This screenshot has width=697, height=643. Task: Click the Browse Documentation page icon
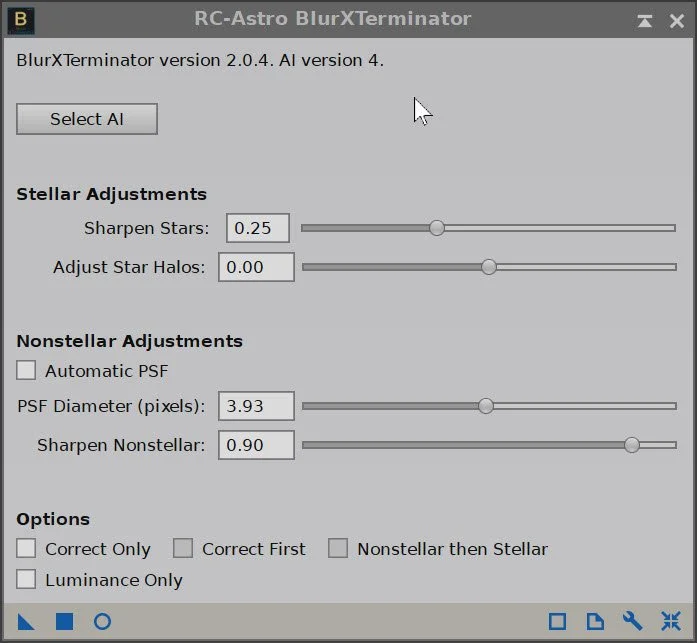click(x=595, y=622)
